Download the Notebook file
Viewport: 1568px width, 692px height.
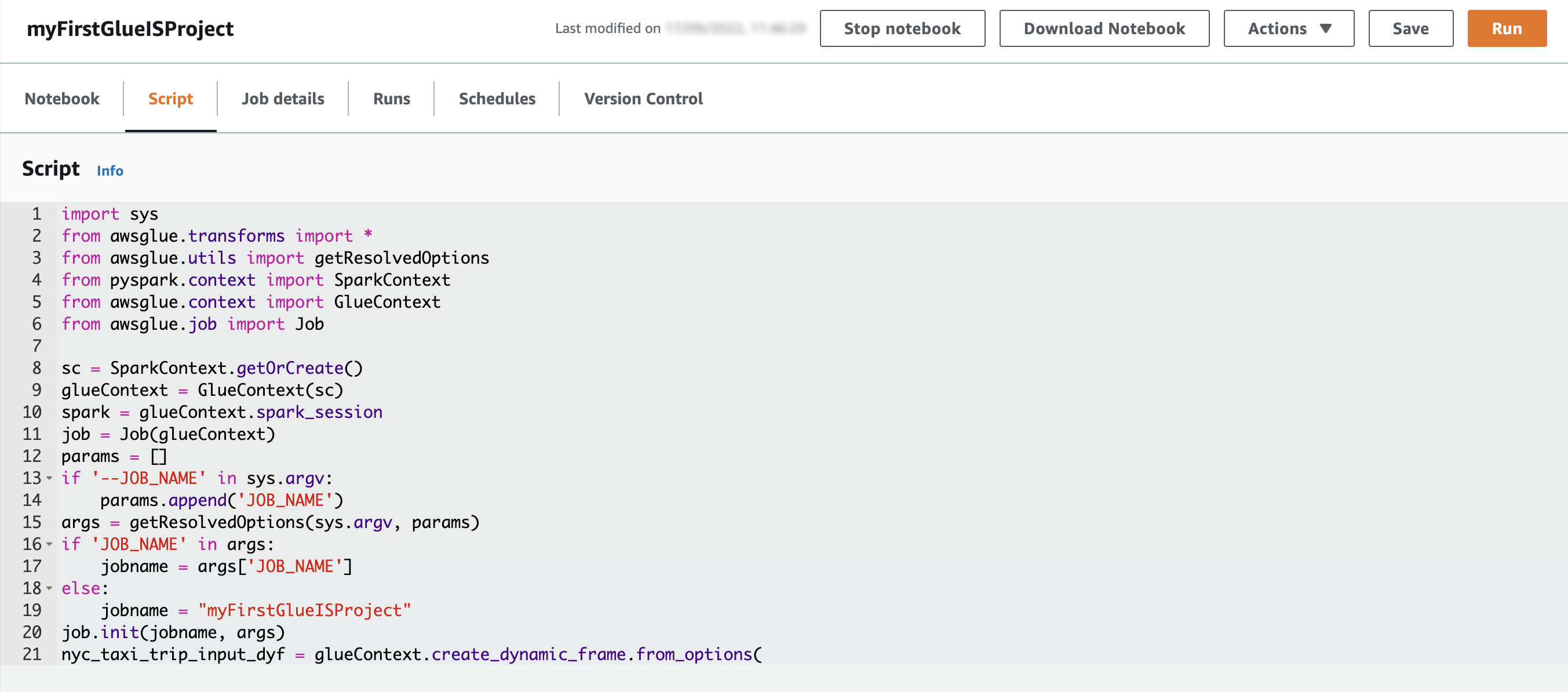[x=1103, y=28]
